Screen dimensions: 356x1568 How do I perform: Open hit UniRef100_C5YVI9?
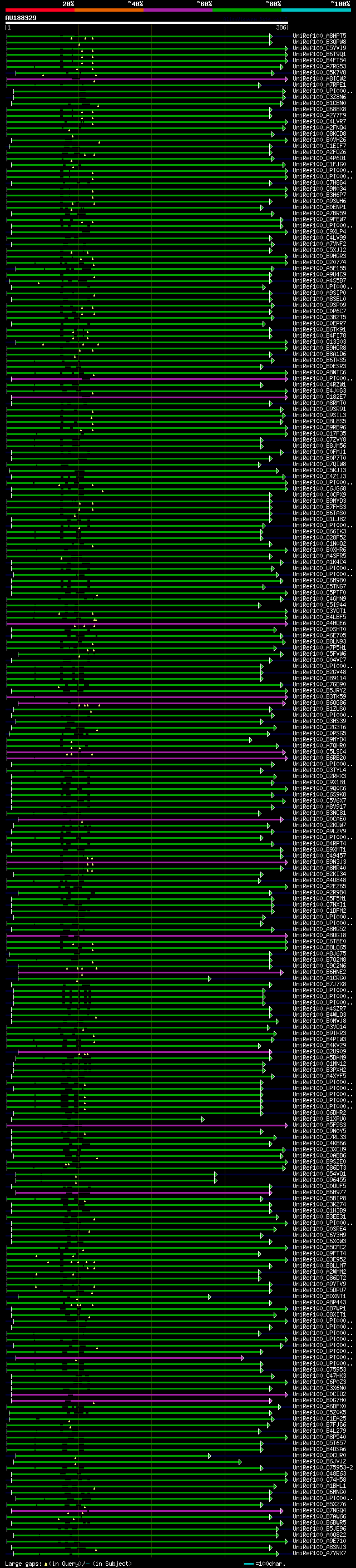(x=319, y=48)
